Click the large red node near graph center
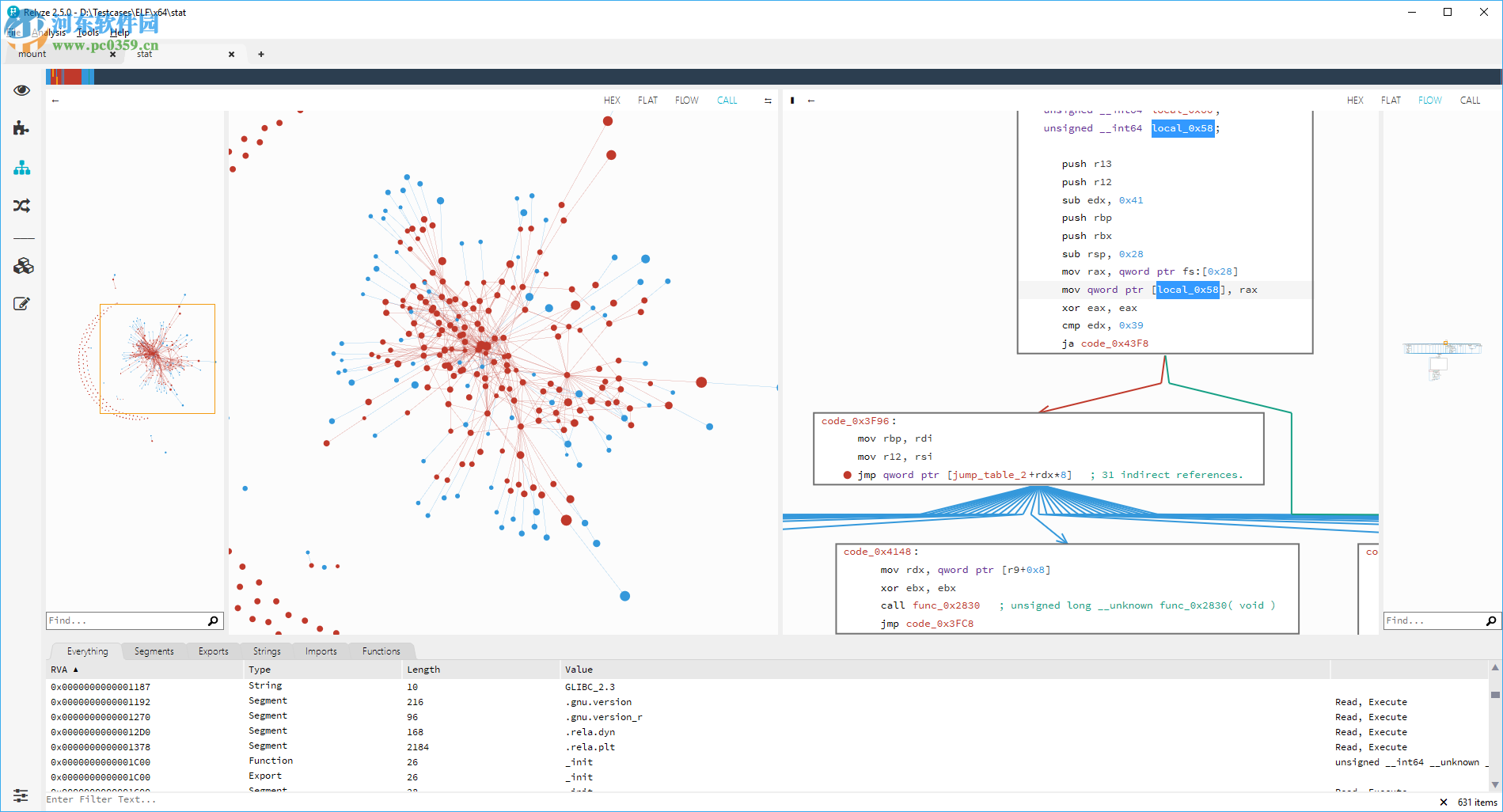Screen dimensions: 1503x812 [484, 347]
